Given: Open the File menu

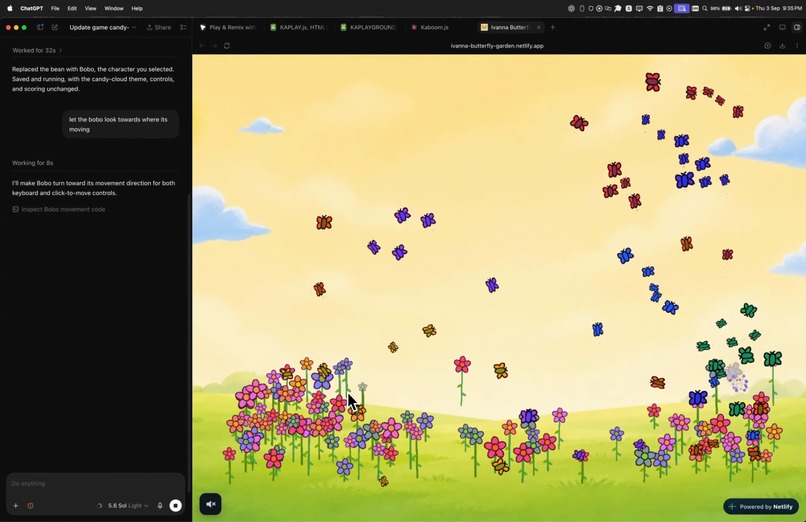Looking at the screenshot, I should point(55,8).
